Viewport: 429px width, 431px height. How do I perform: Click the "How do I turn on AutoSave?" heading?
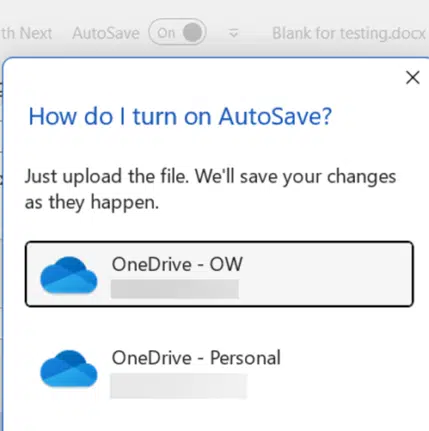tap(180, 117)
